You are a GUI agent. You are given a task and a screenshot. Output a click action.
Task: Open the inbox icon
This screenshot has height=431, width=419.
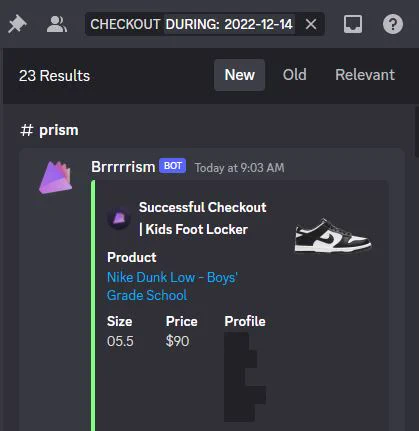pyautogui.click(x=353, y=24)
